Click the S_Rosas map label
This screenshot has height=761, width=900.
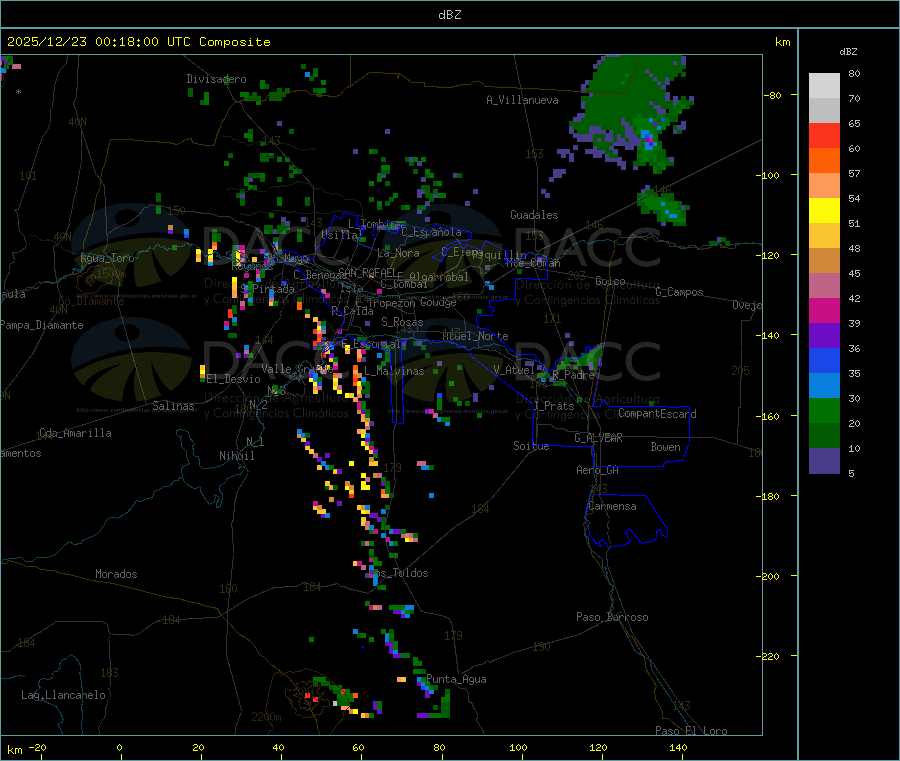(x=402, y=322)
